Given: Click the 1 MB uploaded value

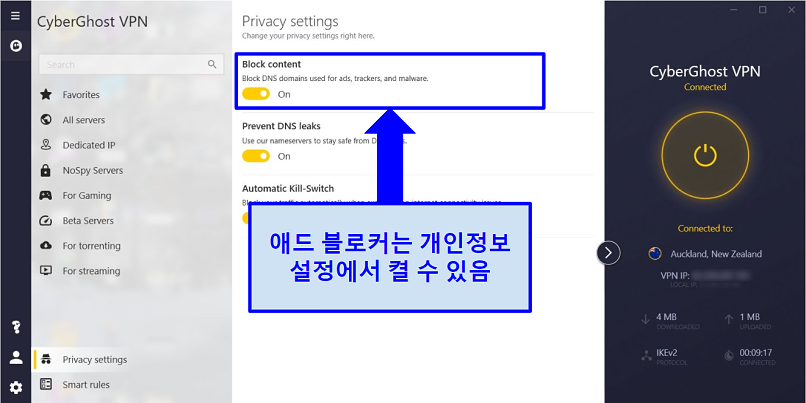Looking at the screenshot, I should 749,317.
